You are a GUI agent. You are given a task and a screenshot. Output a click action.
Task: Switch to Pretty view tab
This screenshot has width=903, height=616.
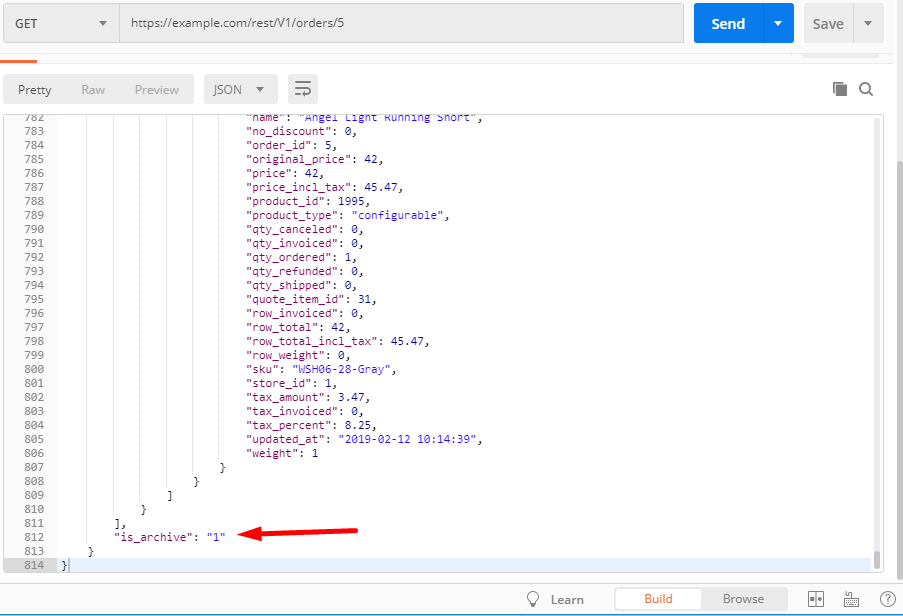(35, 89)
